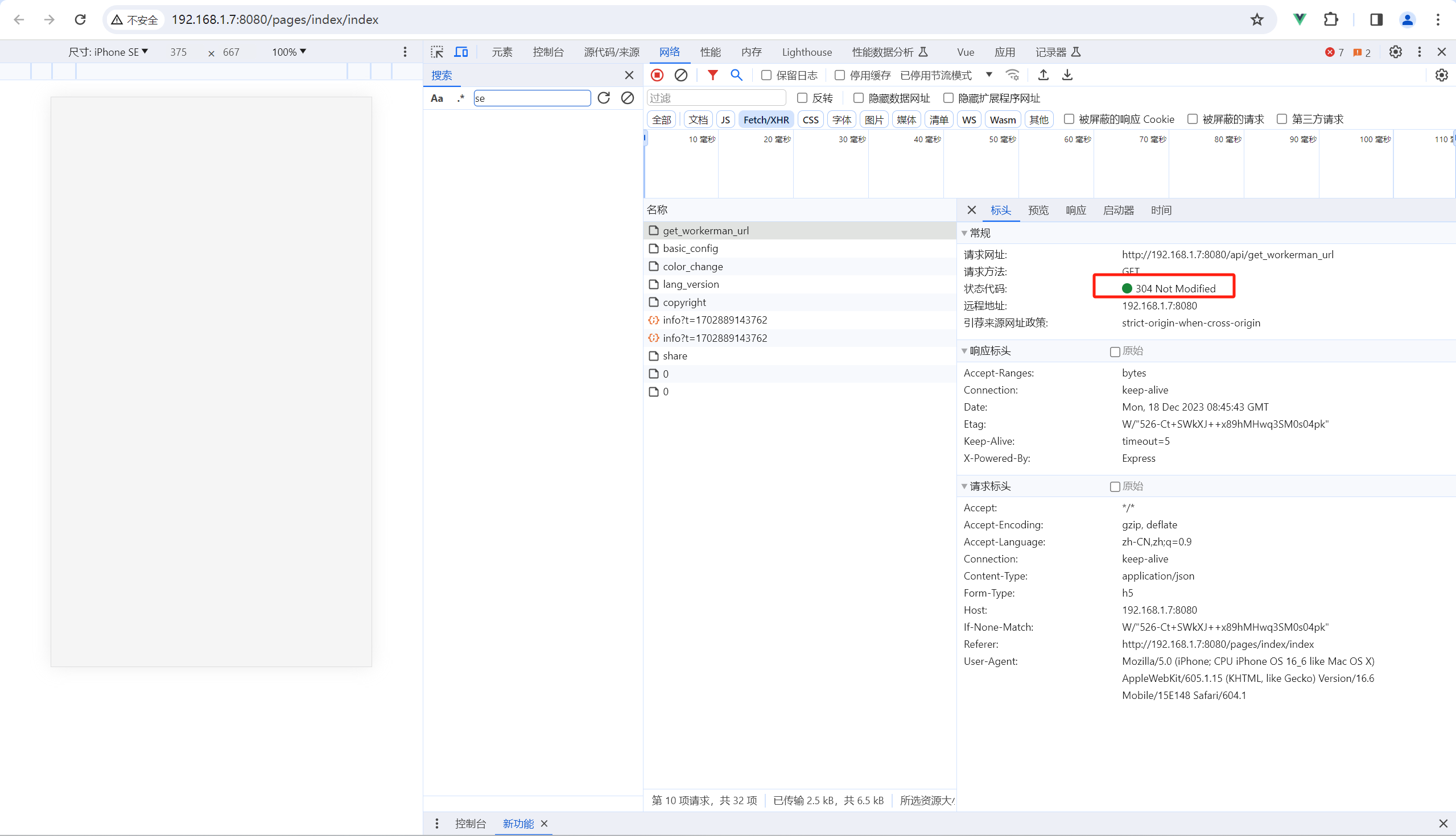Open the iPhone SE device size dropdown
The width and height of the screenshot is (1456, 836).
[x=108, y=52]
